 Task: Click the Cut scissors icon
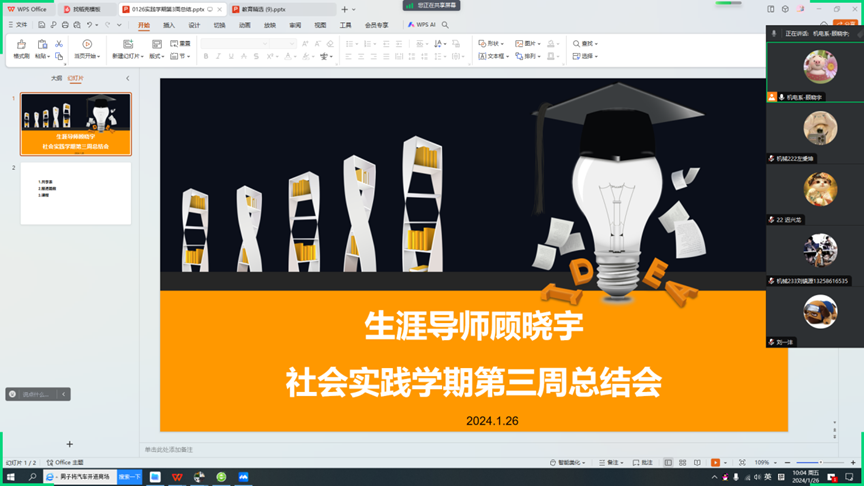pos(59,44)
